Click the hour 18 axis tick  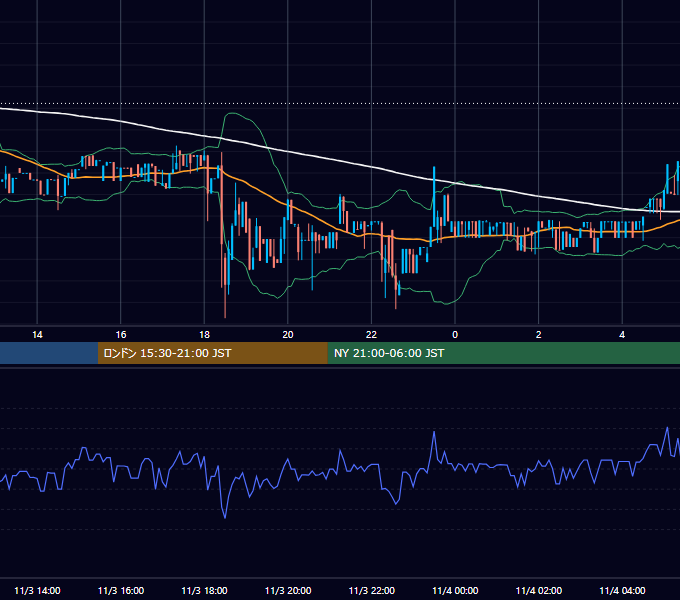pos(204,335)
